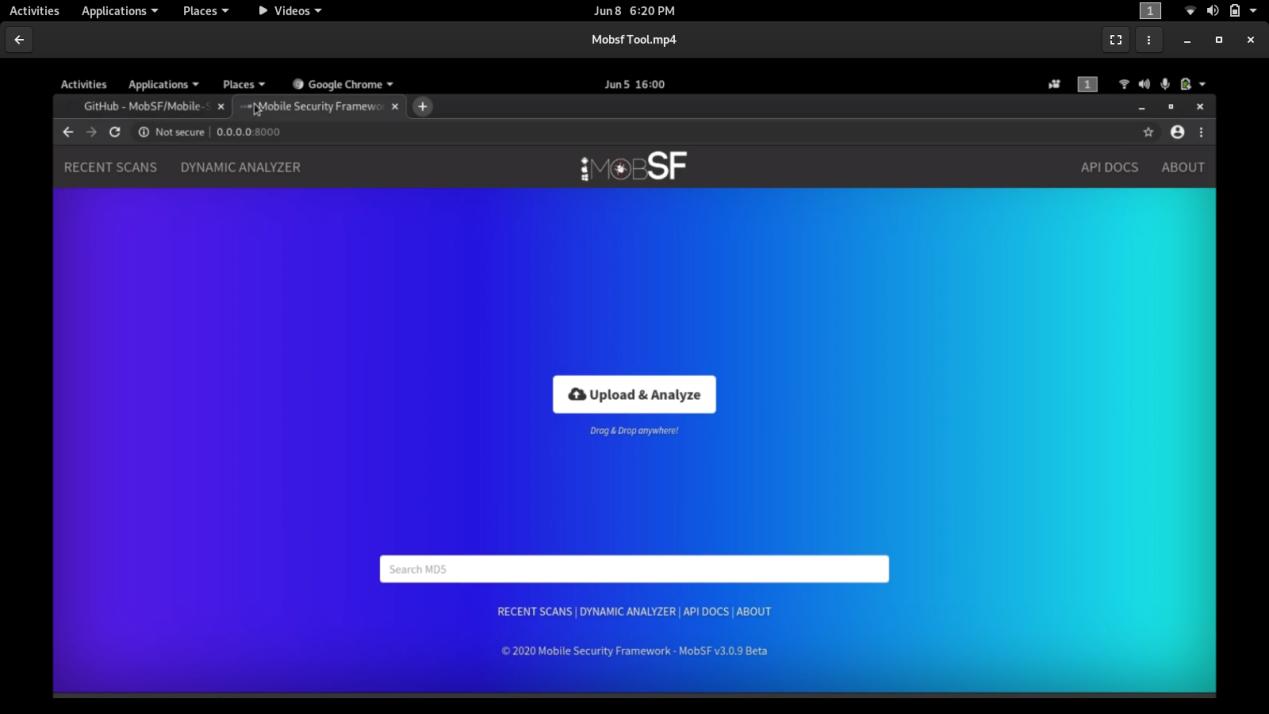Follow the DYNAMIC ANALYZER footer link
Screen dimensions: 1269x714
(x=628, y=611)
